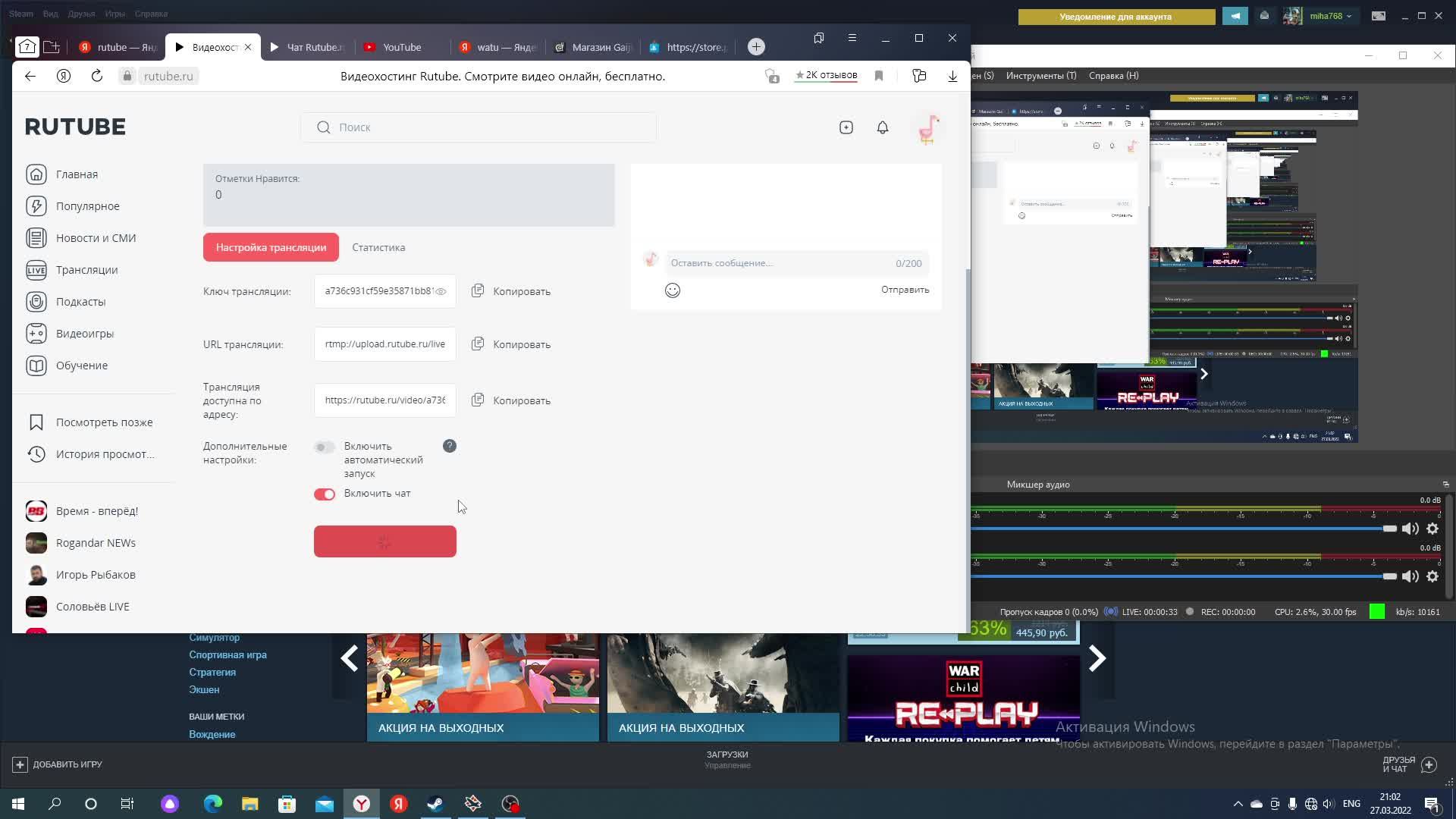The image size is (1456, 819).
Task: Show previous Steam carousel banner
Action: coord(349,658)
